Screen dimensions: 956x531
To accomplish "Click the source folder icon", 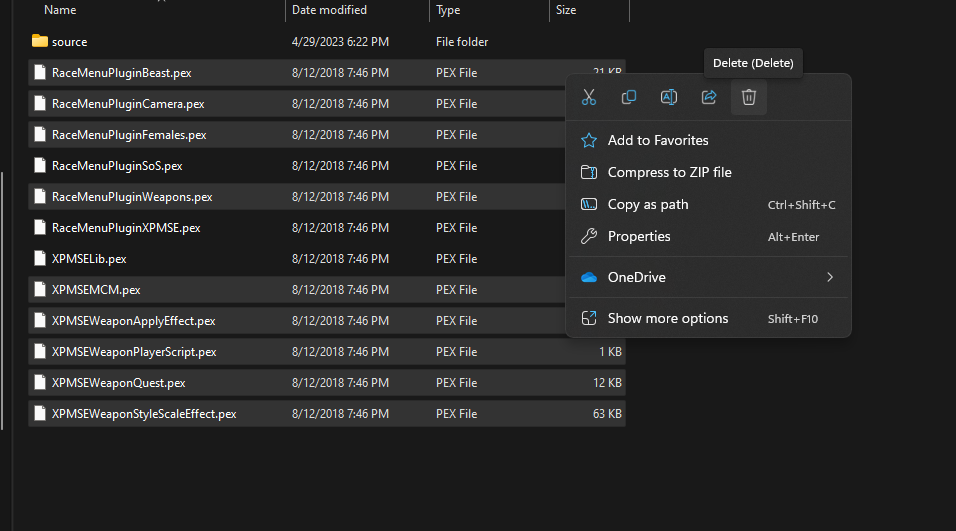I will point(40,41).
